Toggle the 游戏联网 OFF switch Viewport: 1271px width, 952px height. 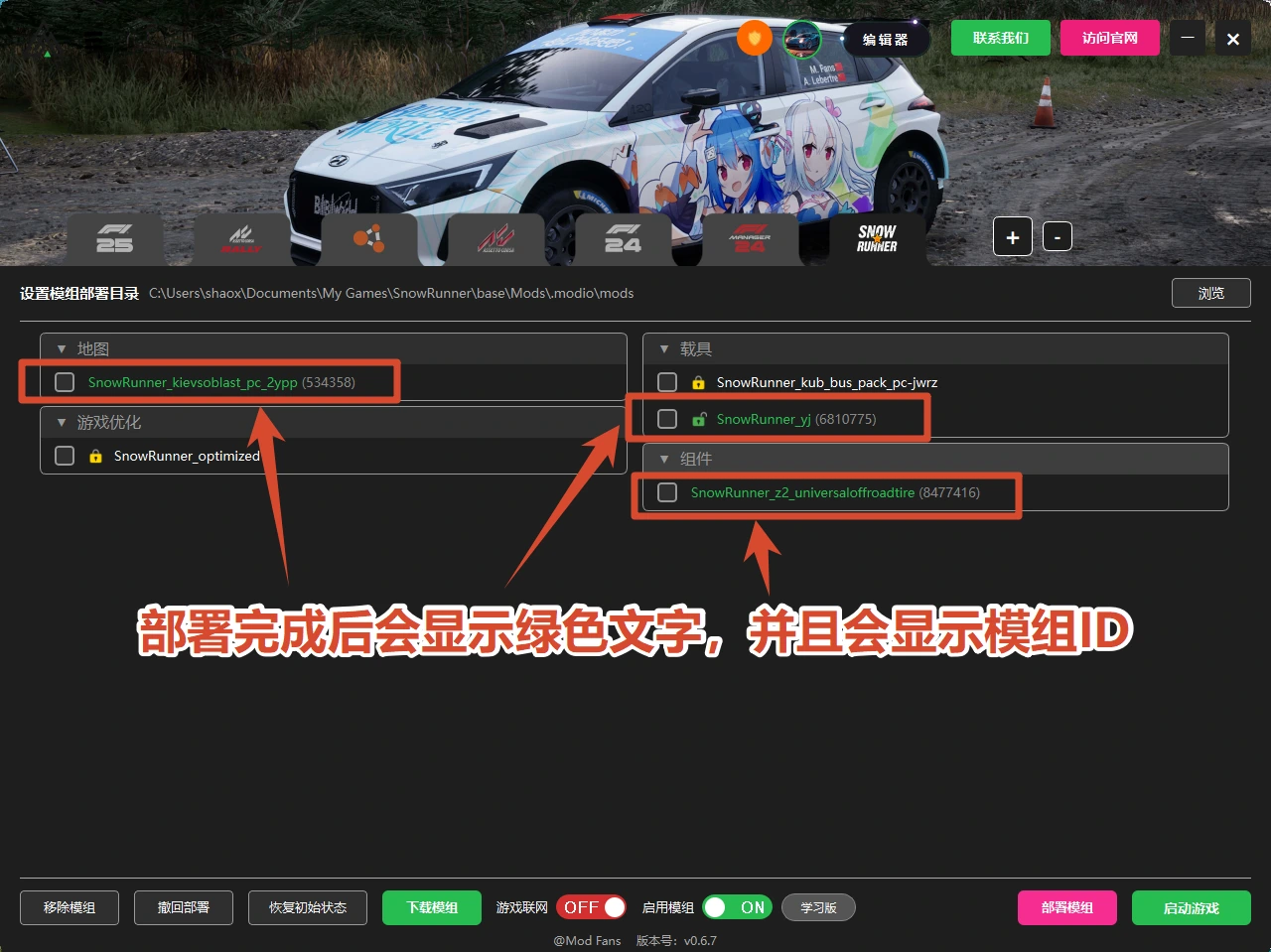tap(592, 907)
